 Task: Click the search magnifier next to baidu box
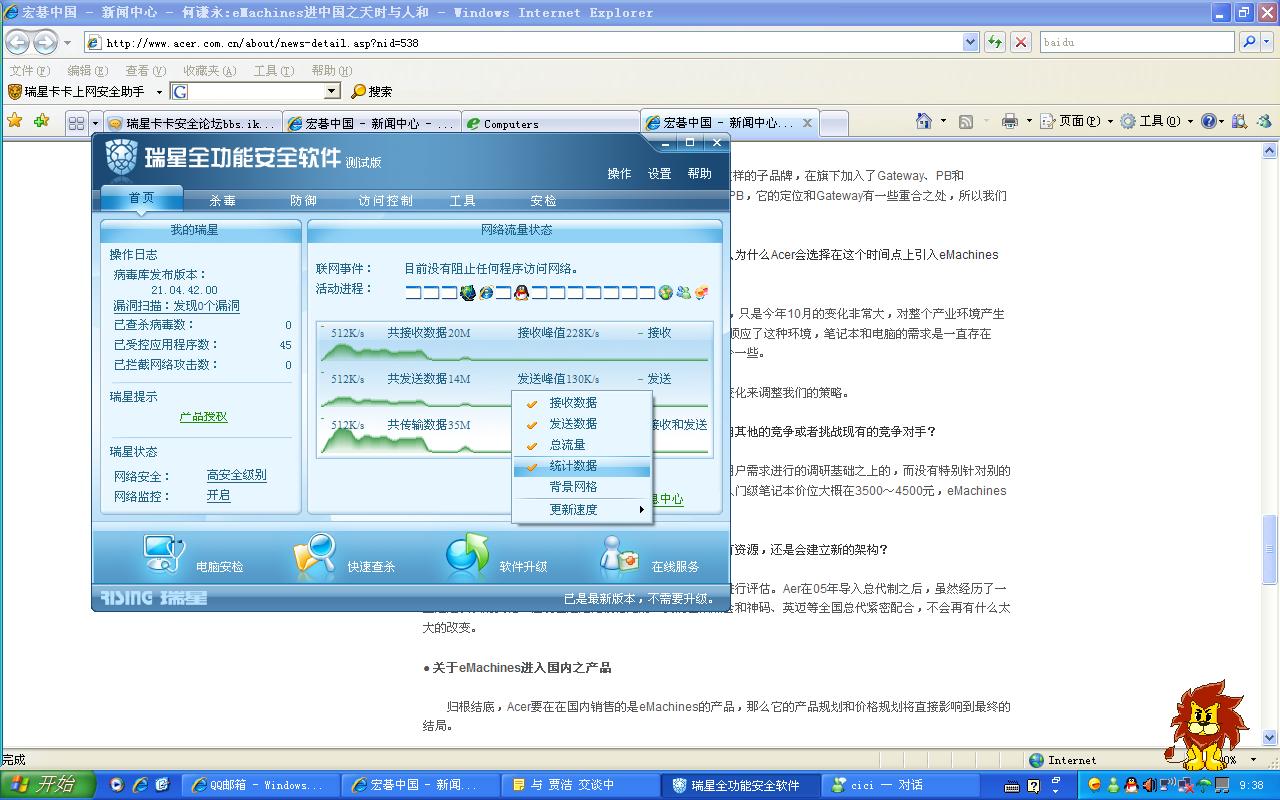click(1248, 42)
